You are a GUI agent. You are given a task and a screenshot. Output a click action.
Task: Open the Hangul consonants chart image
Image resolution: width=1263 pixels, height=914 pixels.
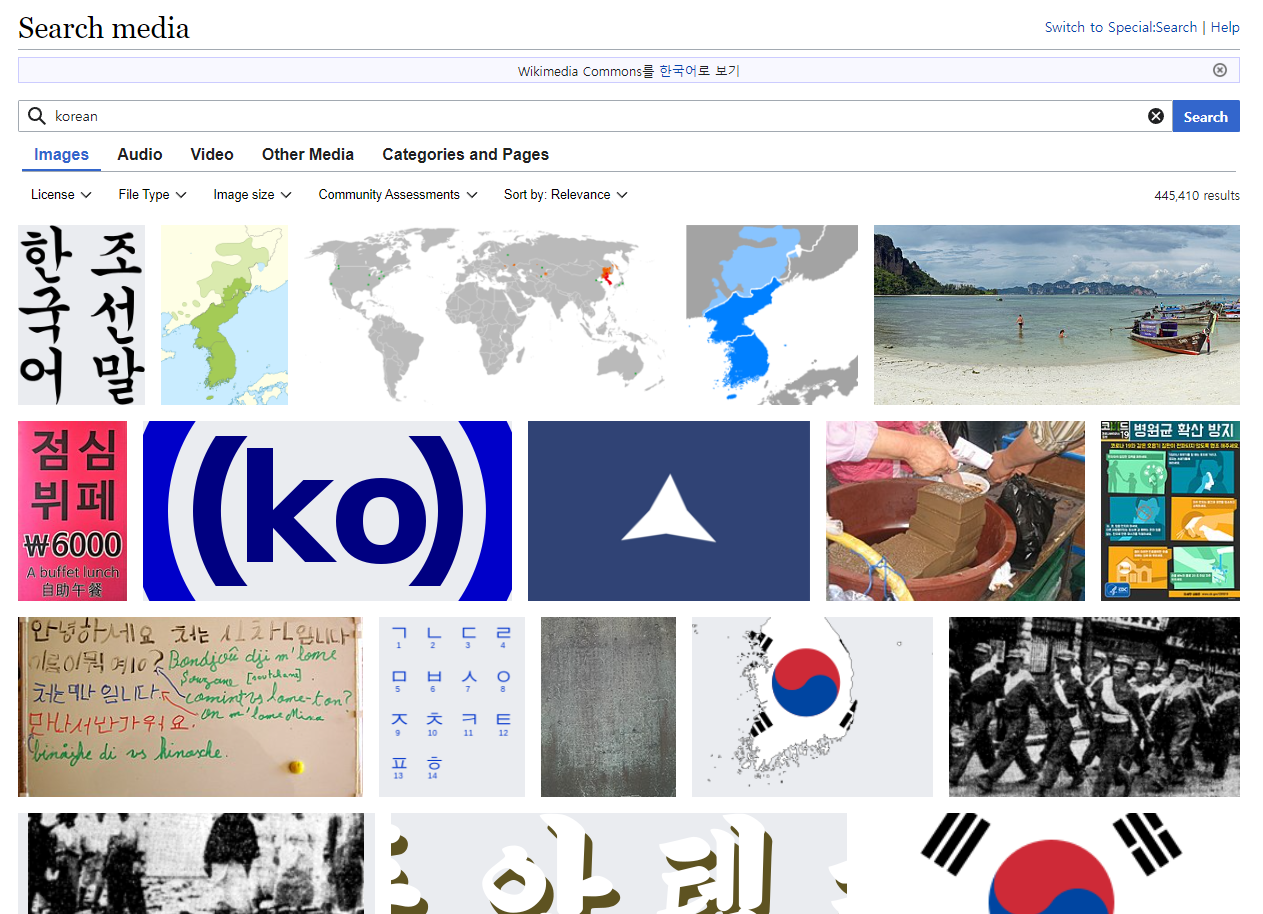coord(452,707)
